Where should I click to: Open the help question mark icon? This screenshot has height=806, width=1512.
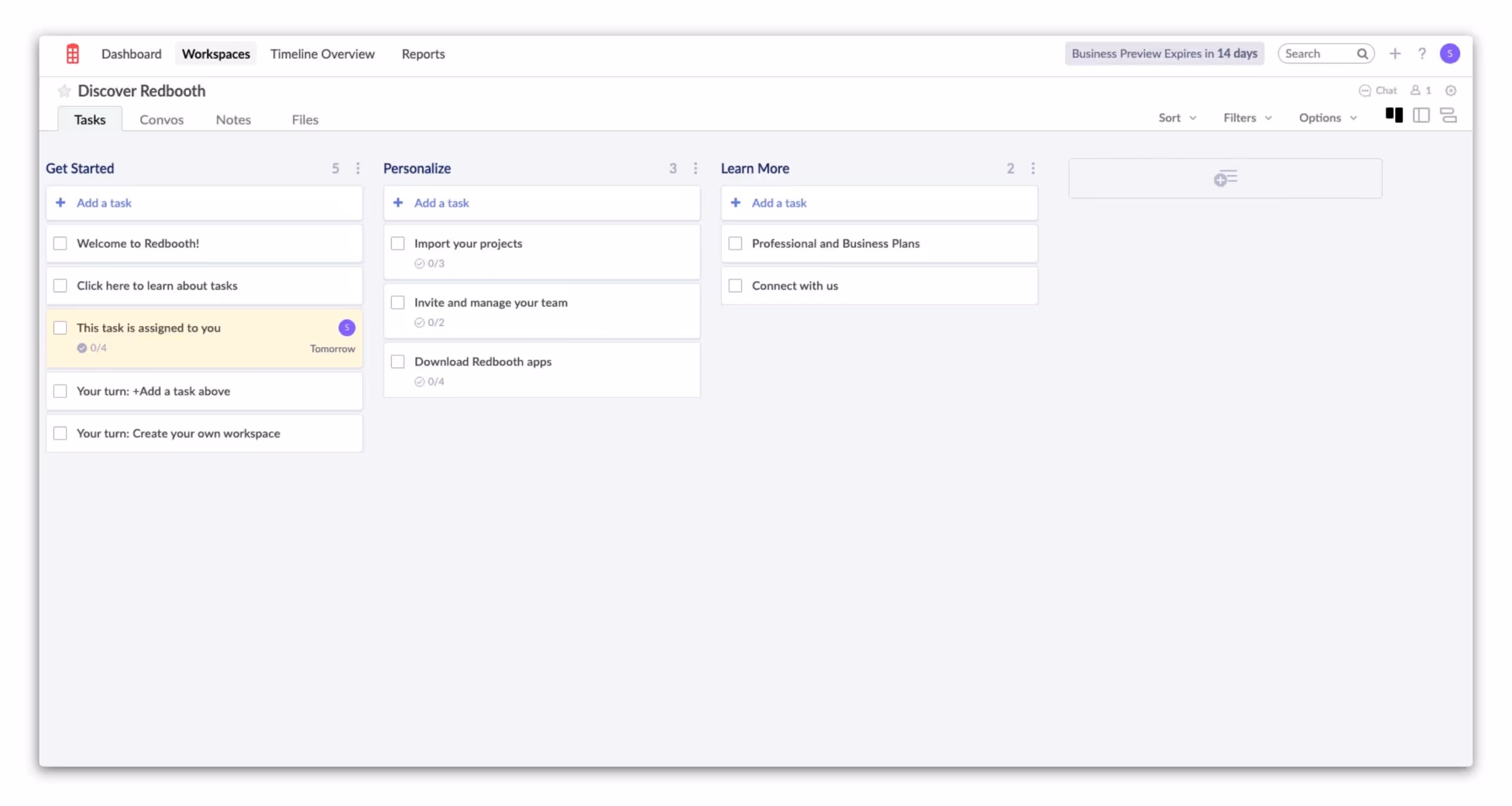[1422, 54]
